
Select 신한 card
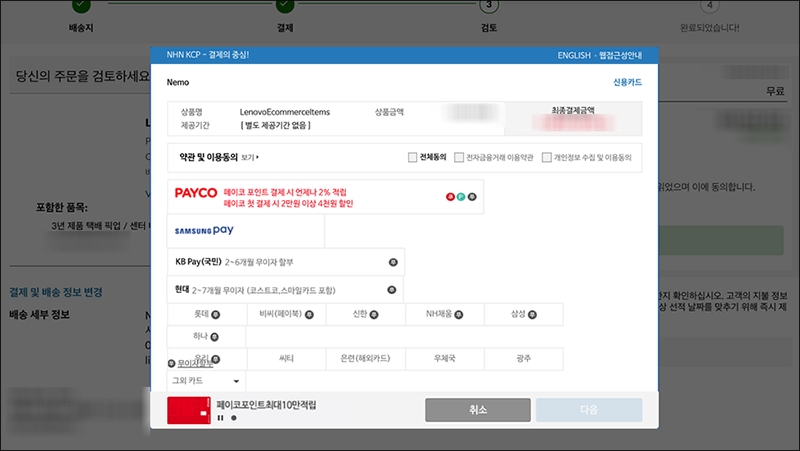click(365, 314)
